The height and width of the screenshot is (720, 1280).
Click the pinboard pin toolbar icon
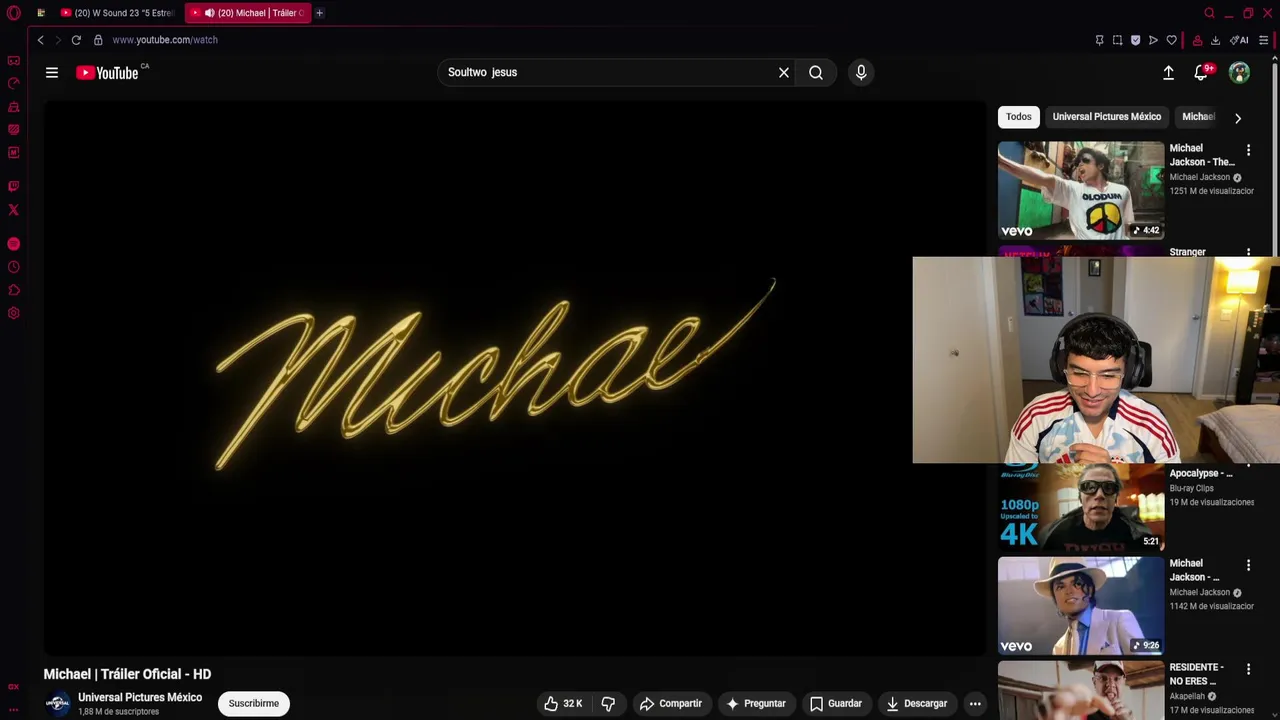pyautogui.click(x=1099, y=40)
